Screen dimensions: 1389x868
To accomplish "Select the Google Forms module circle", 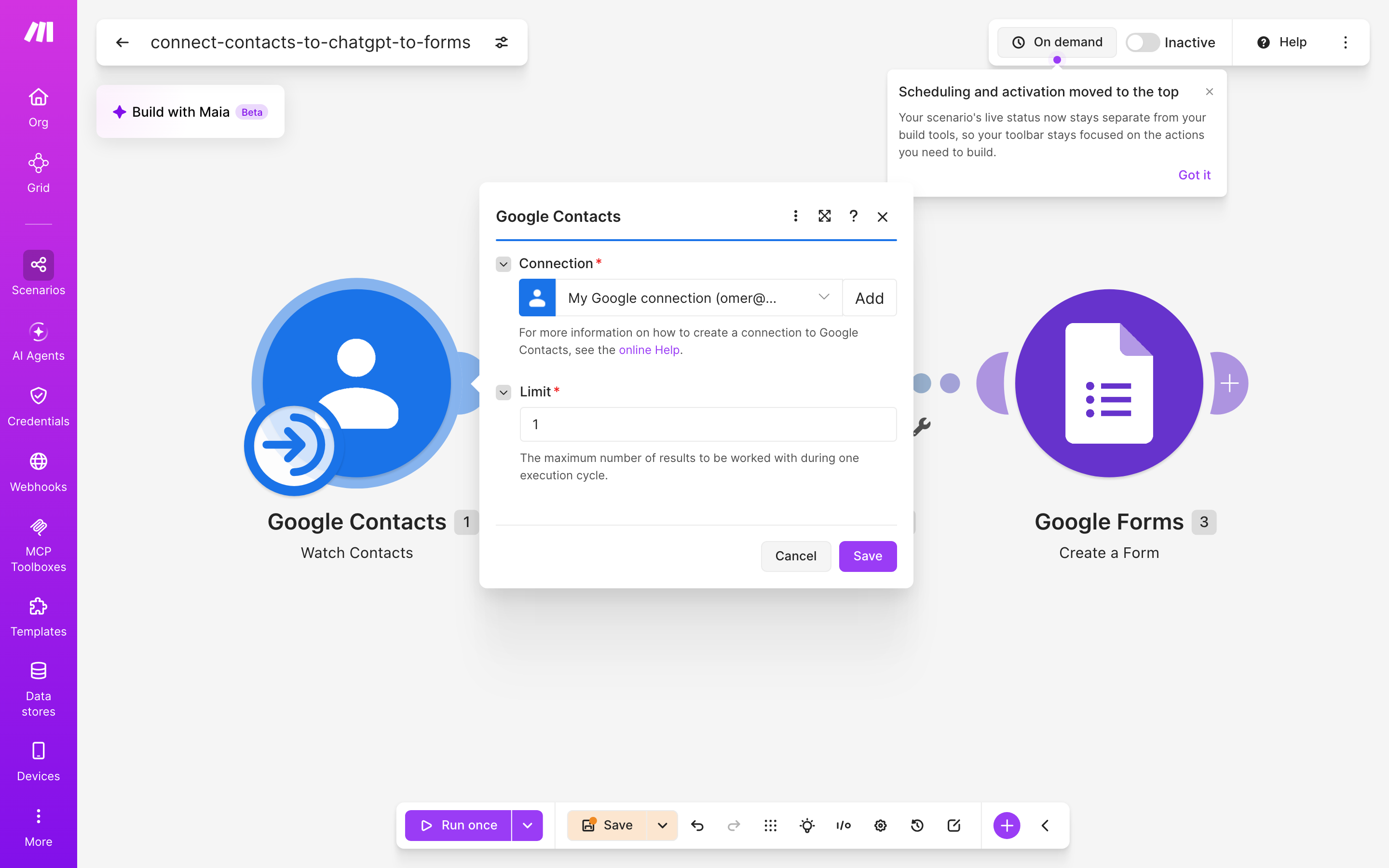I will click(x=1109, y=383).
